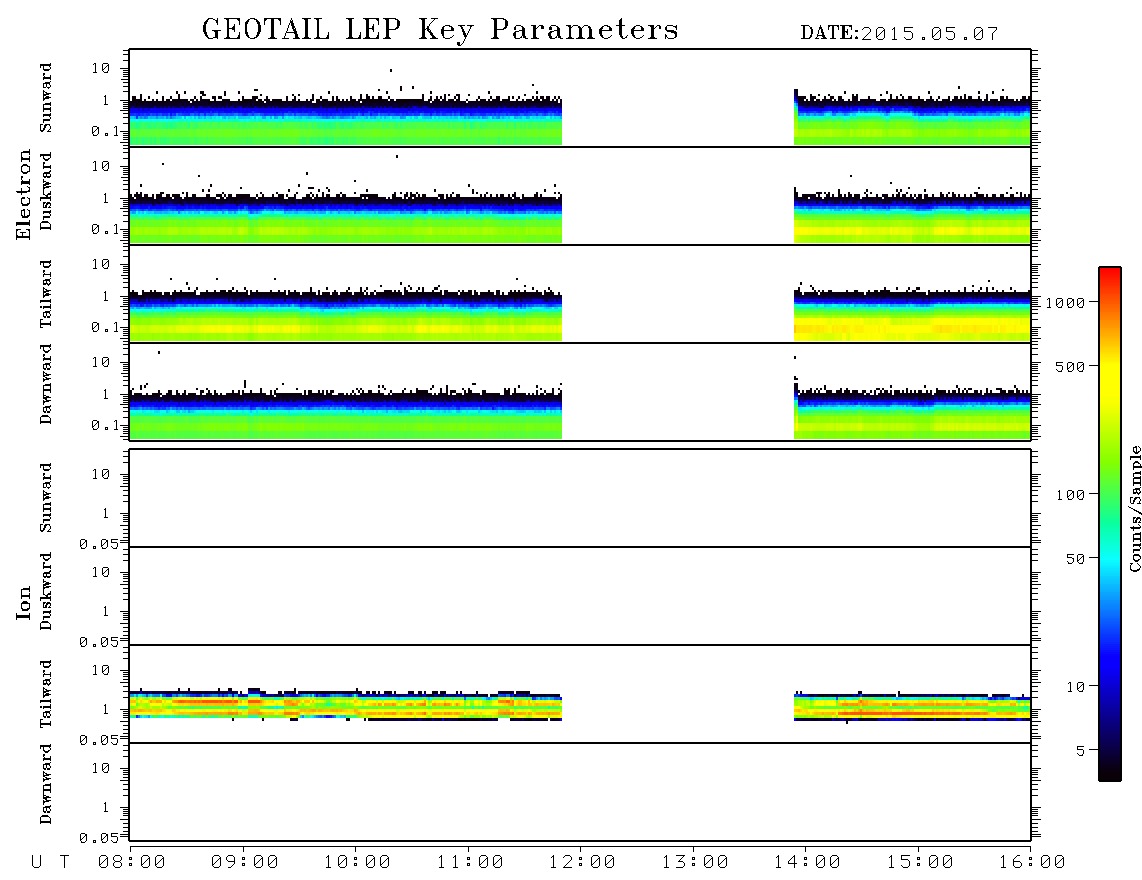Select the DATE:2015.05.07 label
1142x880 pixels.
tap(899, 34)
